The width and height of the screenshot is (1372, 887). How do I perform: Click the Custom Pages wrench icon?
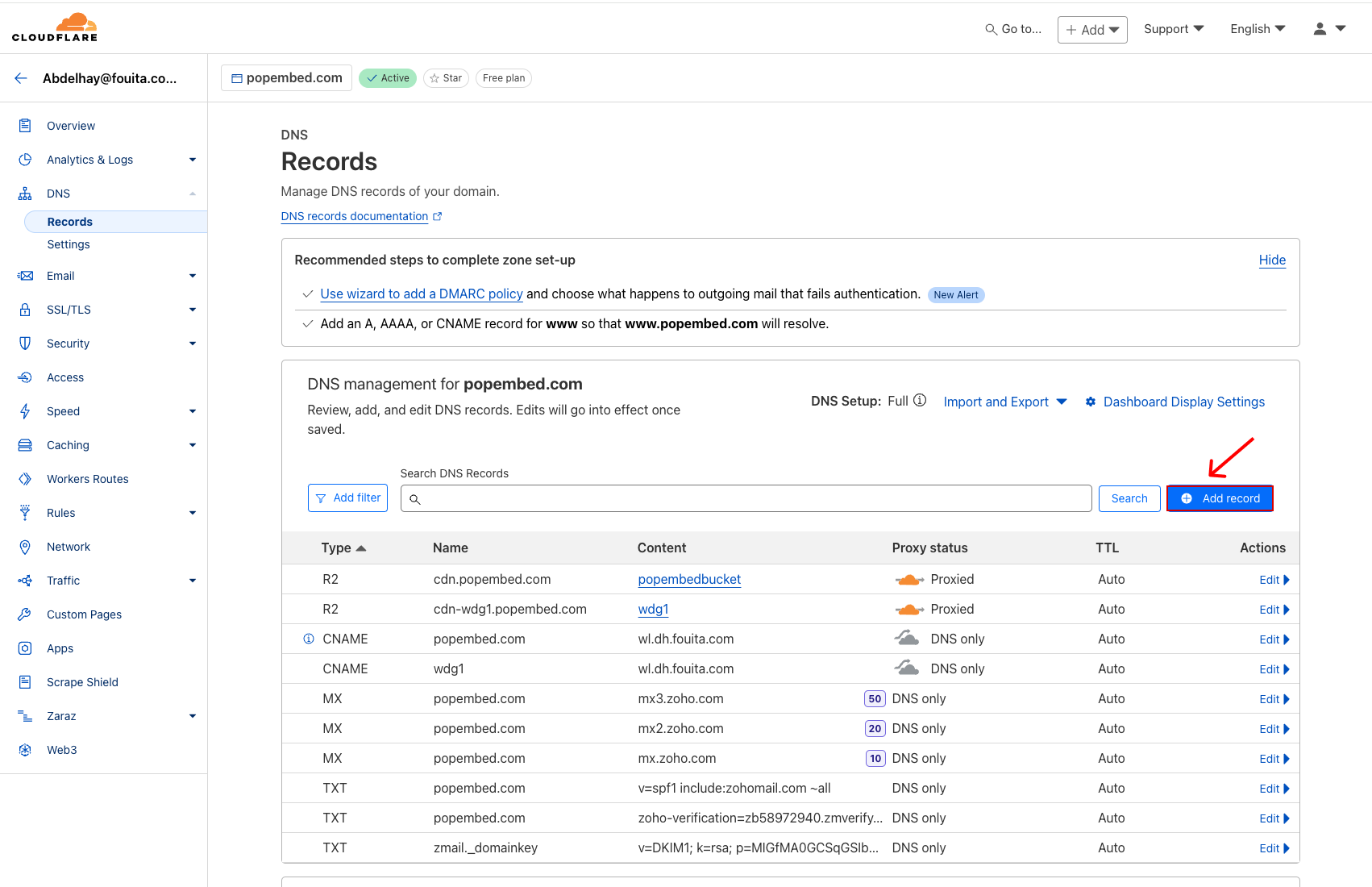pyautogui.click(x=25, y=614)
